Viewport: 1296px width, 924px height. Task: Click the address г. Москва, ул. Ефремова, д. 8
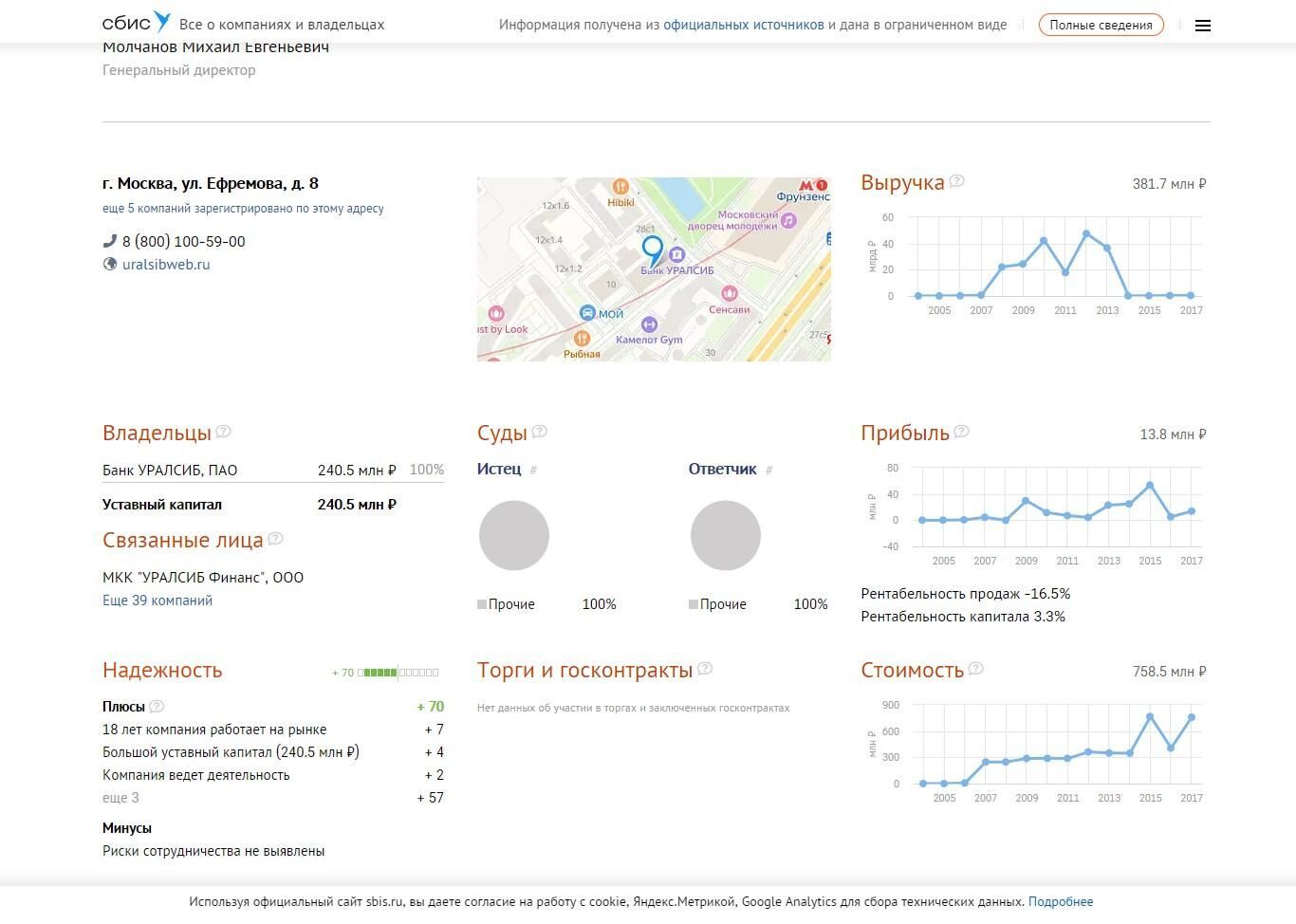[x=211, y=183]
